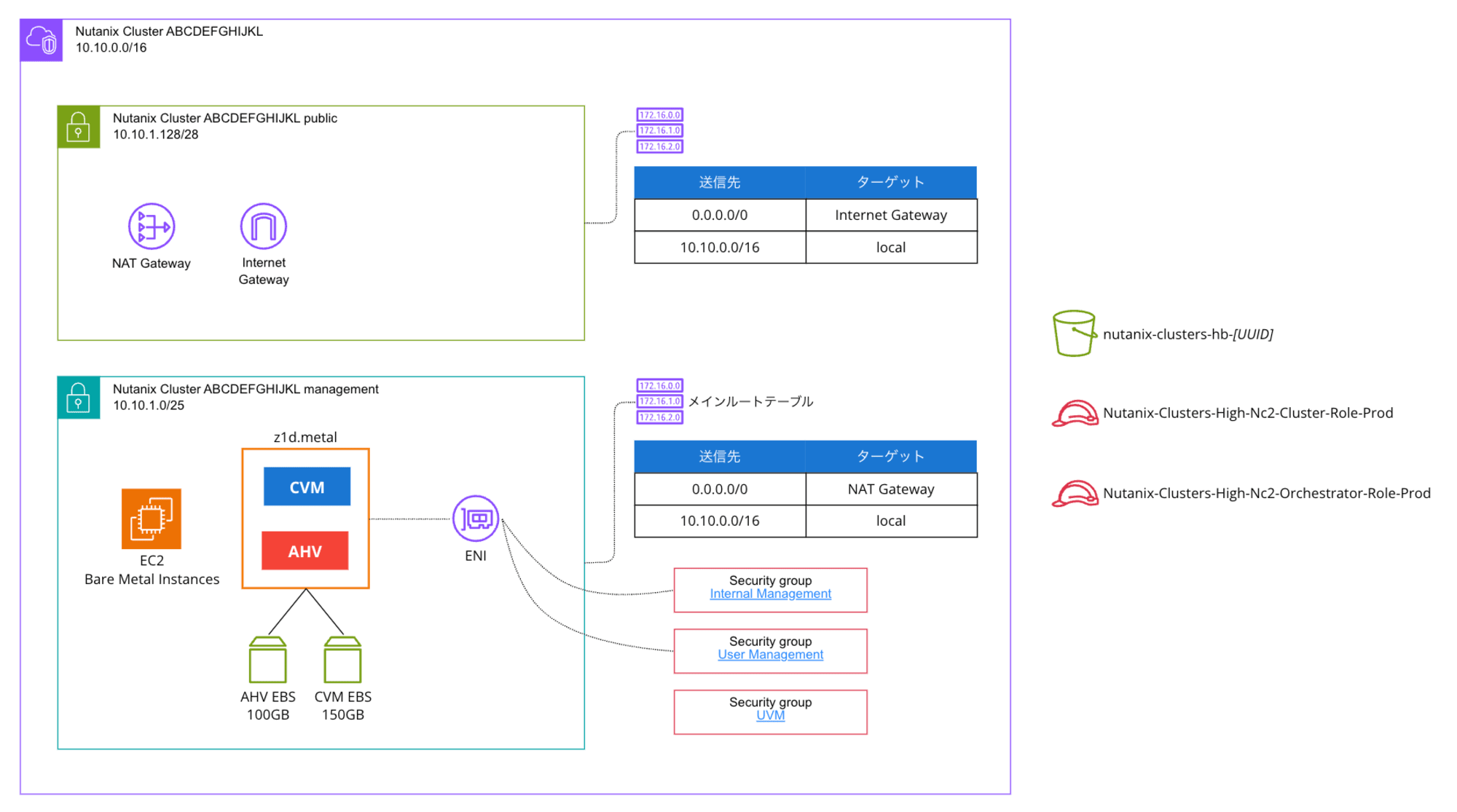Click the Internet Gateway target cell
The height and width of the screenshot is (812, 1457).
(x=891, y=215)
